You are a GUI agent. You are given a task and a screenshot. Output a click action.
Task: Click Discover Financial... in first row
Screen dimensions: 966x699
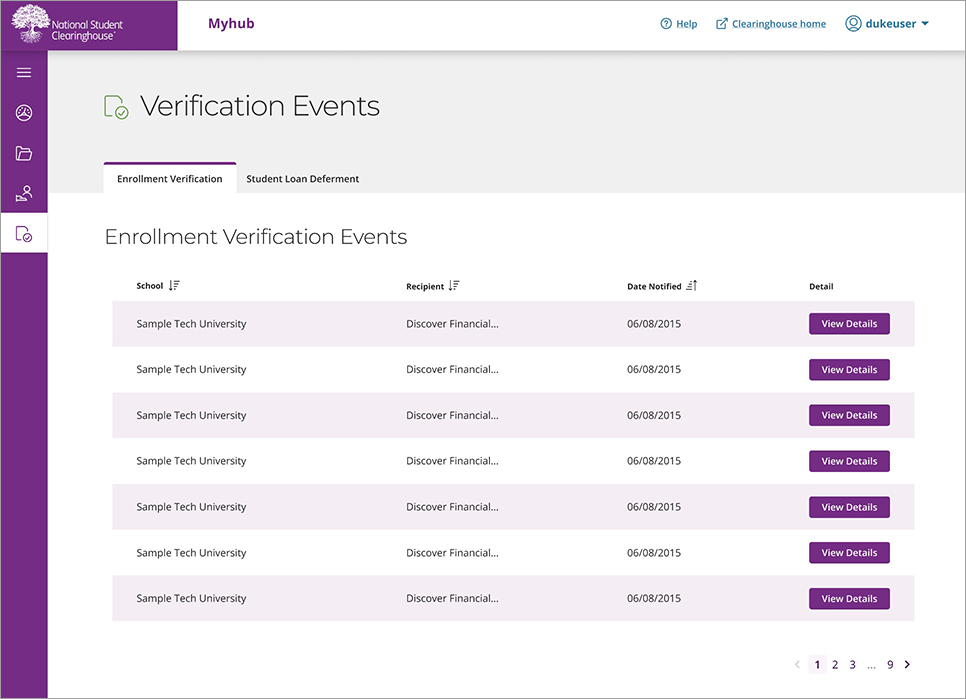pyautogui.click(x=452, y=324)
